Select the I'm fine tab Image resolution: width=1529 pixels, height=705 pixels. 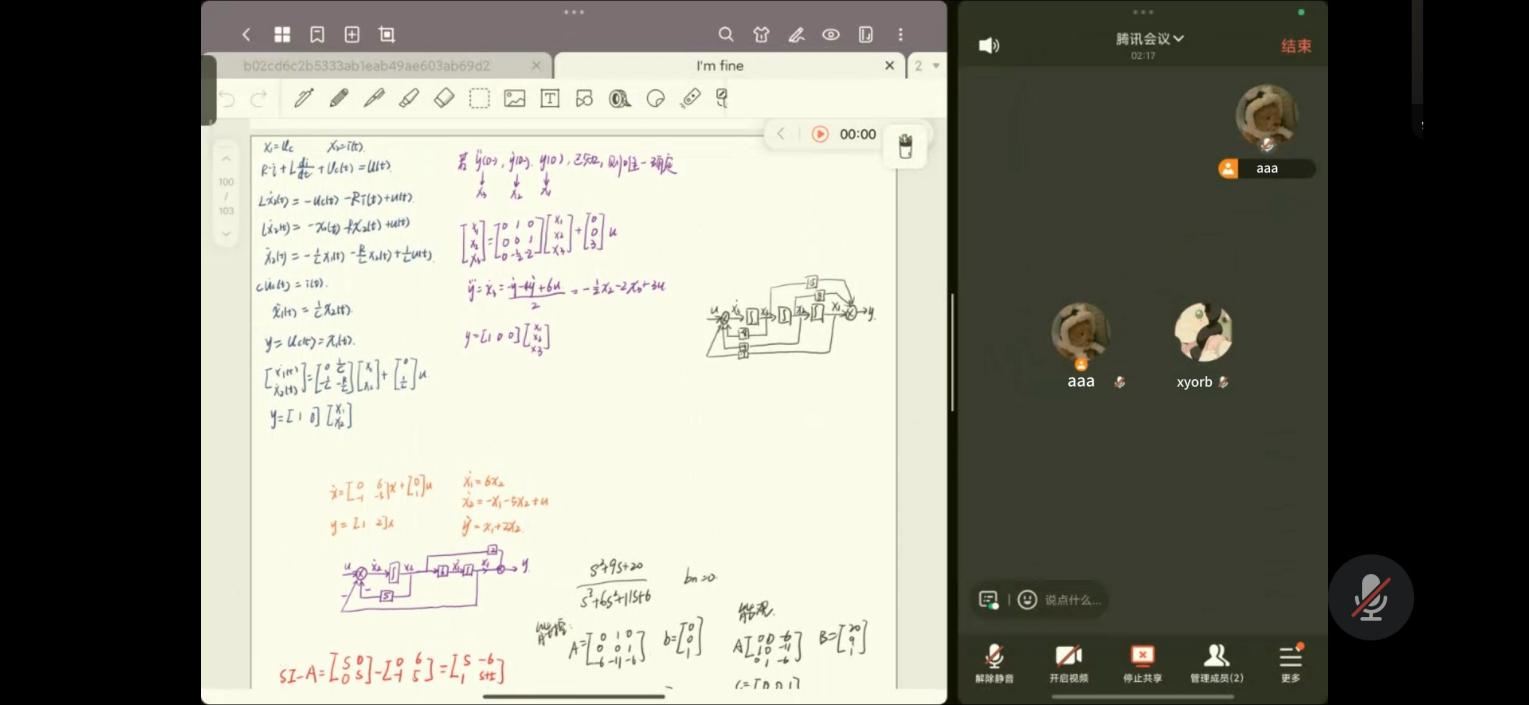coord(720,66)
